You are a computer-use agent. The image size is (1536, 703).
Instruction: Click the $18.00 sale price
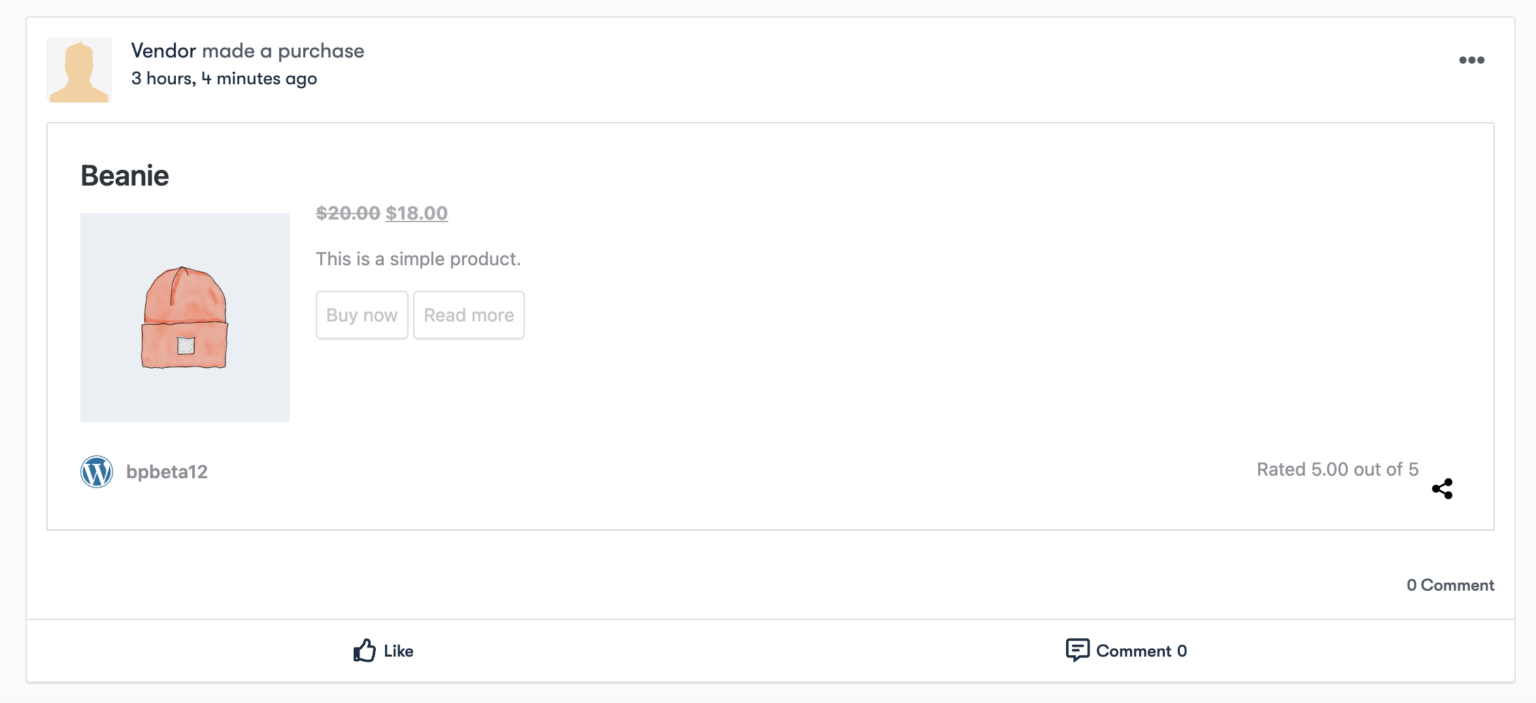[417, 213]
